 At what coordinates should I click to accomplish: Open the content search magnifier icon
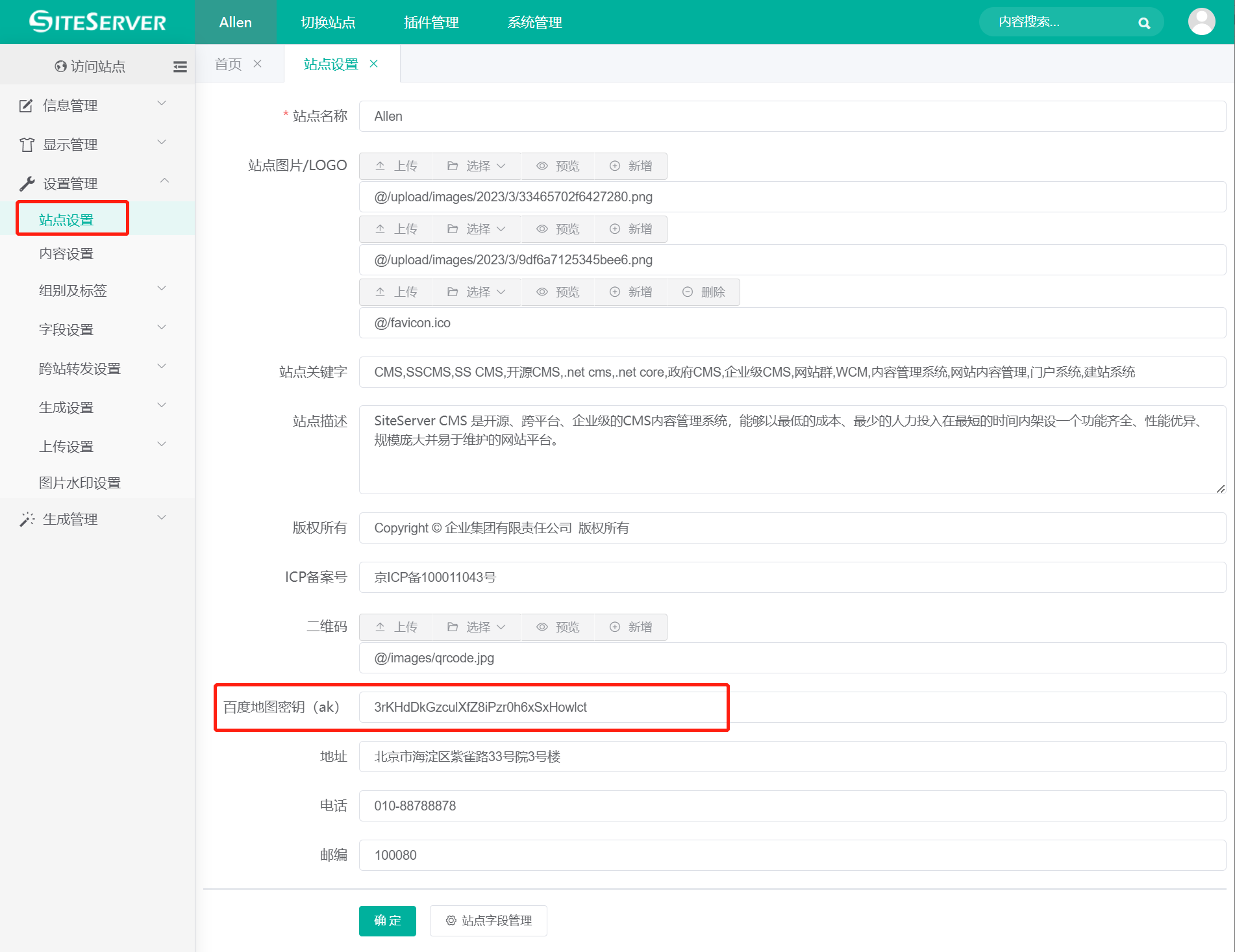pos(1143,22)
